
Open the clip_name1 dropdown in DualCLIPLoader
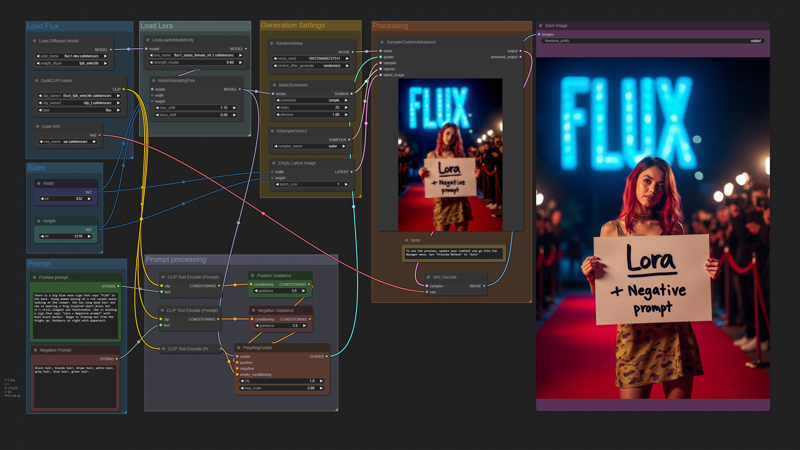click(79, 95)
